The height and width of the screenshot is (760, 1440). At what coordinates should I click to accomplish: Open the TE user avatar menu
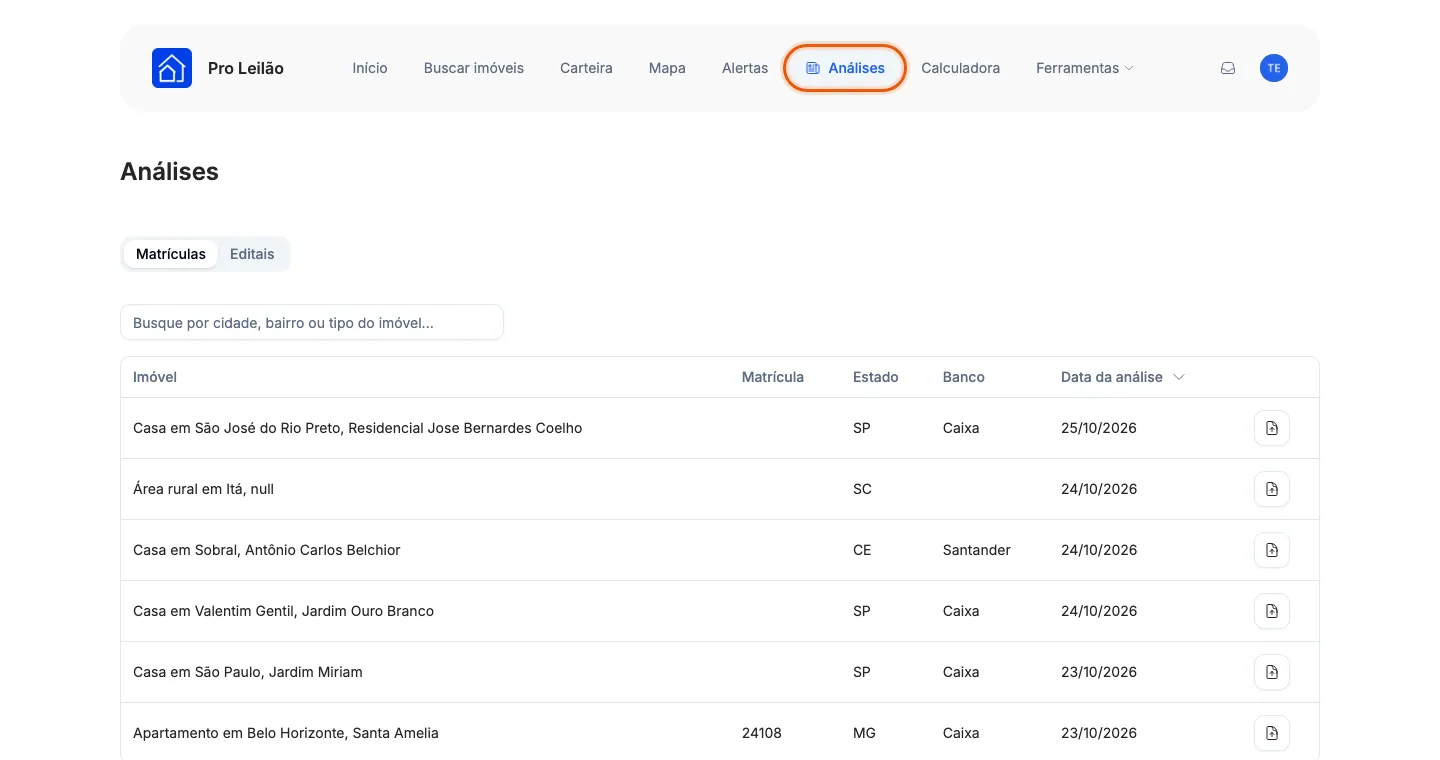coord(1274,68)
